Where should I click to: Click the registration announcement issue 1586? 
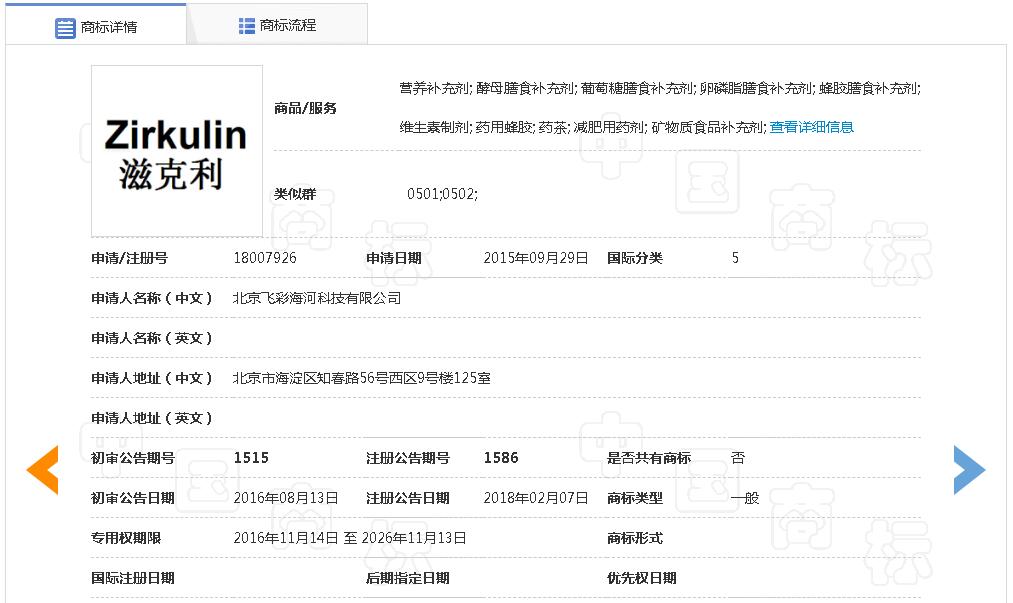[x=501, y=458]
